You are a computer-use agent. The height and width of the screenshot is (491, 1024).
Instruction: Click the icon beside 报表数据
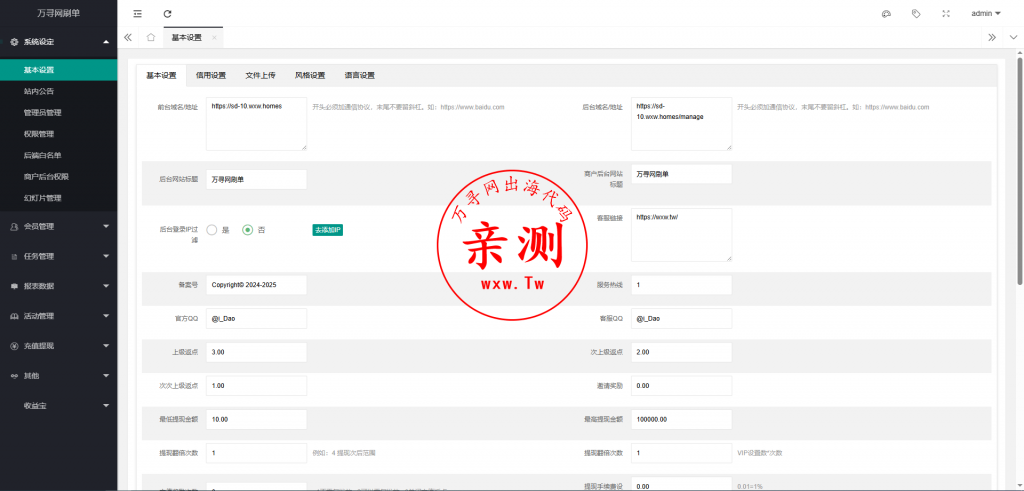pos(14,286)
